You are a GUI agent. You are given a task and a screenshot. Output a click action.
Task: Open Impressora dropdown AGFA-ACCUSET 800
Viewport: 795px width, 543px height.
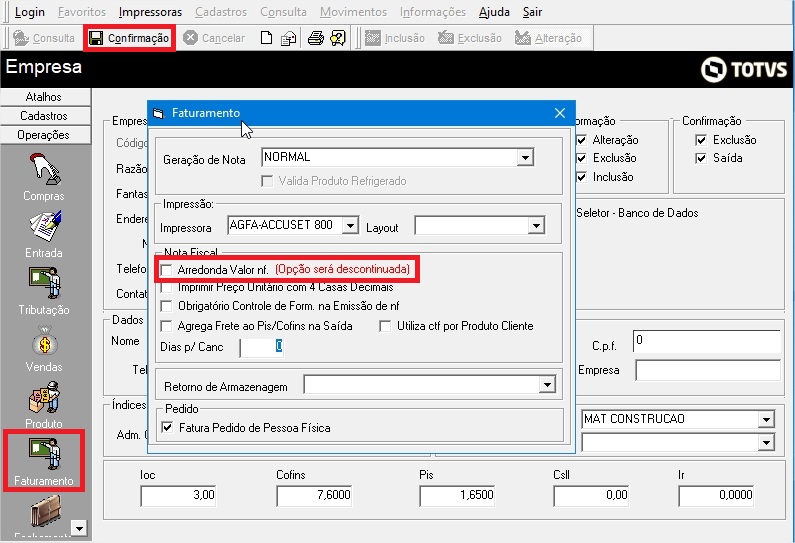point(350,225)
